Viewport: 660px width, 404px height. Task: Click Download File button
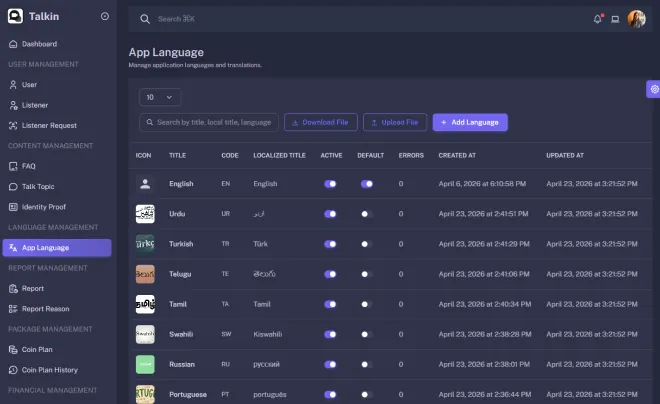[321, 122]
